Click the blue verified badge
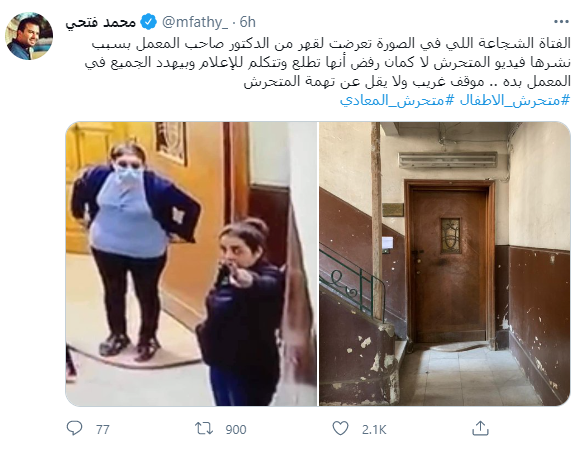The image size is (581, 449). click(x=149, y=22)
